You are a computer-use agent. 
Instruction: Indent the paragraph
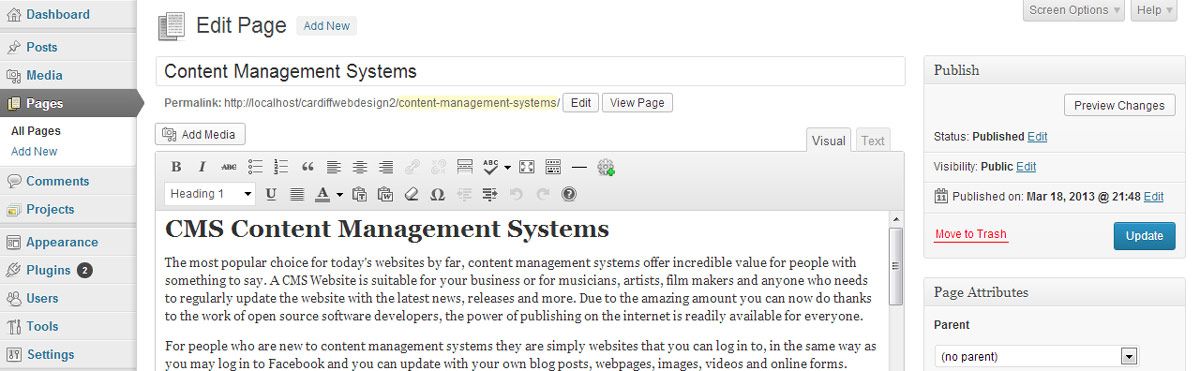(x=490, y=193)
